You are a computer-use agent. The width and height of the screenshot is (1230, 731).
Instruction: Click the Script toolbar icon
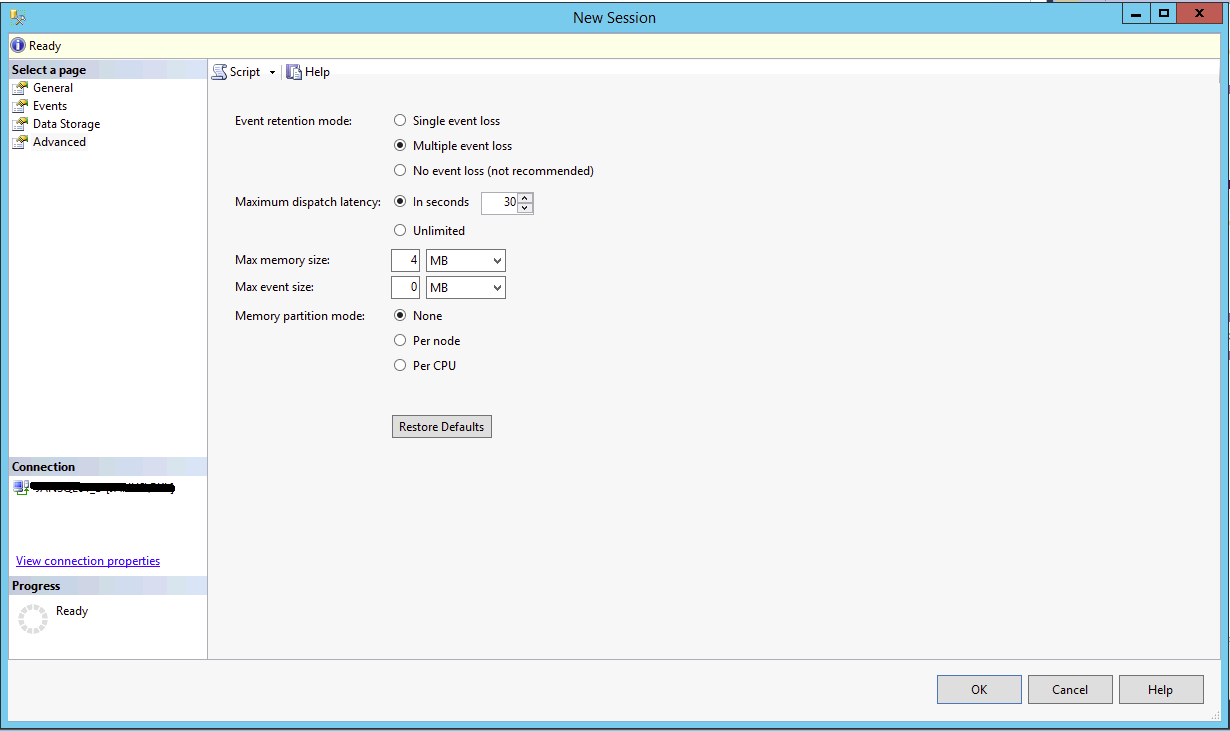pos(219,72)
